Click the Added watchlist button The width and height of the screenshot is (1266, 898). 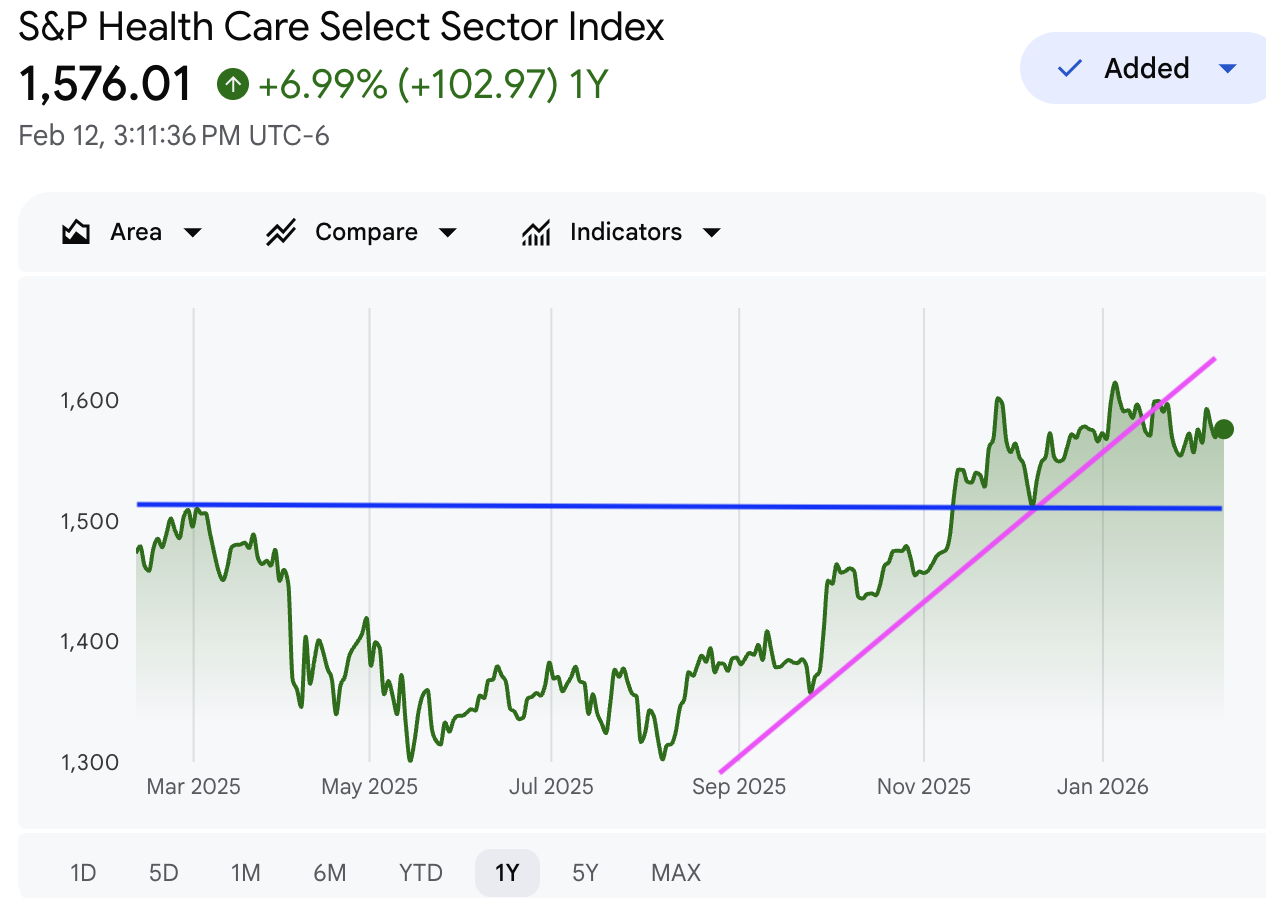point(1146,68)
